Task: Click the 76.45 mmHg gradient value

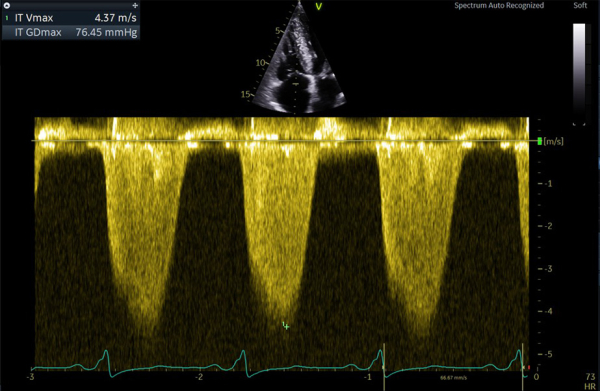Action: coord(106,32)
